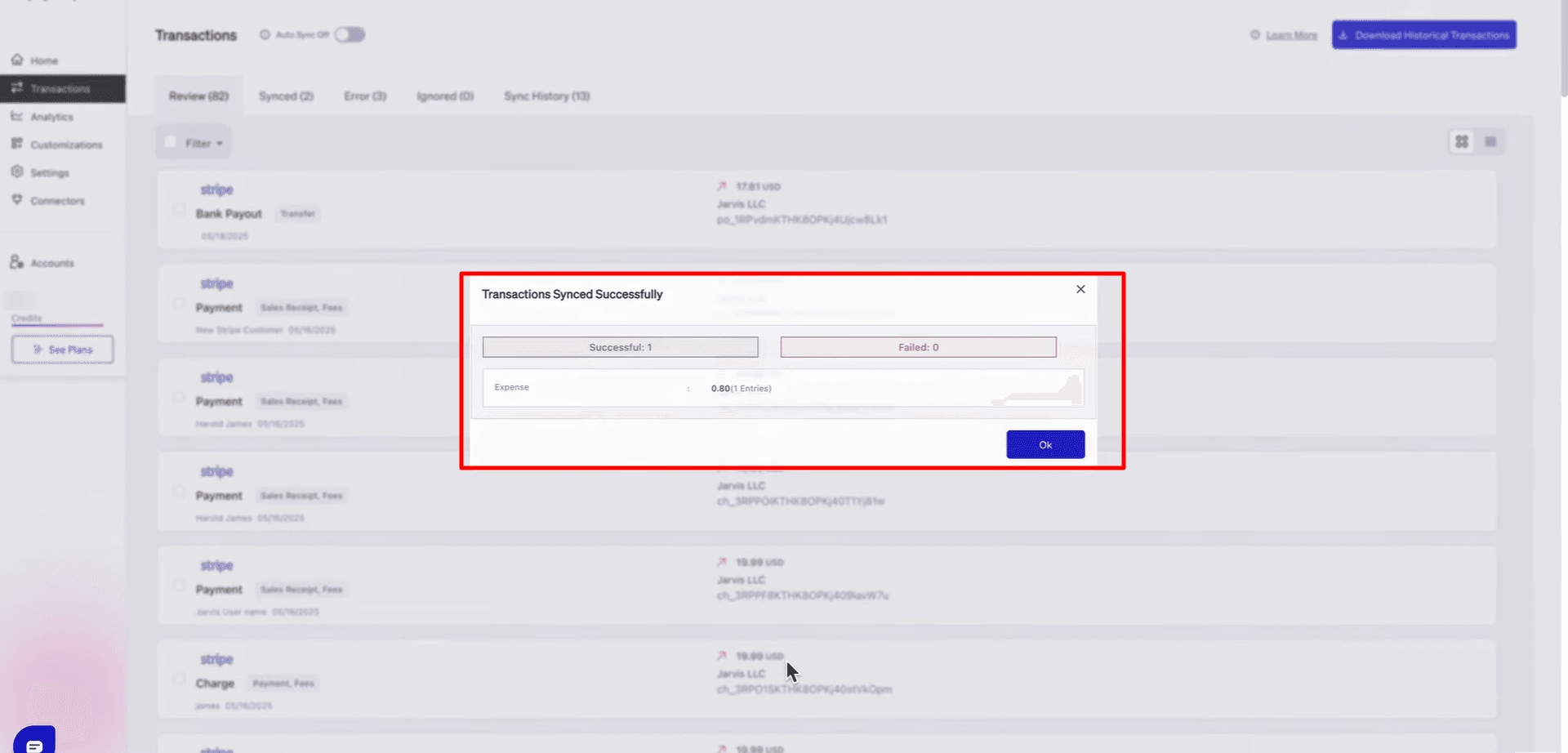The image size is (1568, 753).
Task: Click the Credits usage bar
Action: pos(57,325)
